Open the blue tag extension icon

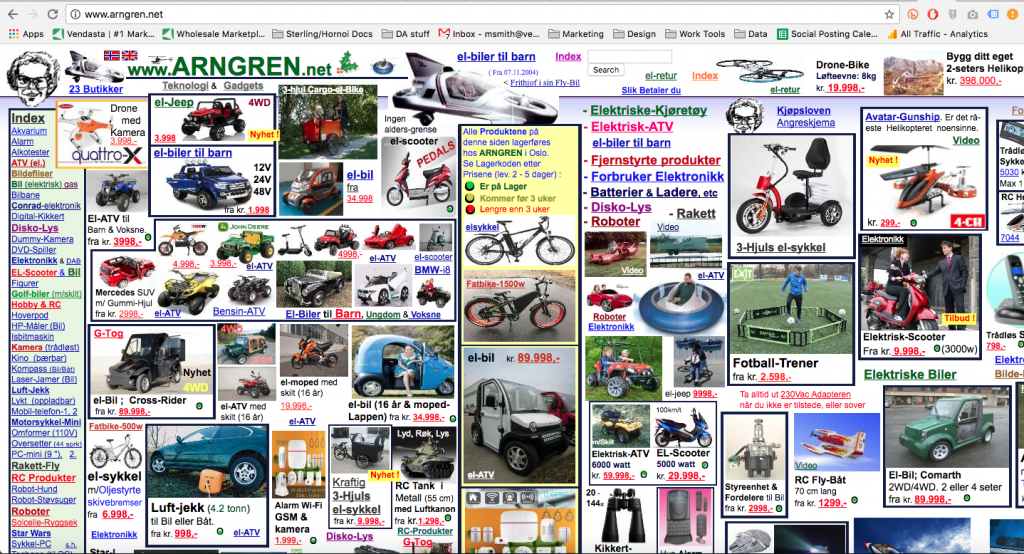point(993,14)
